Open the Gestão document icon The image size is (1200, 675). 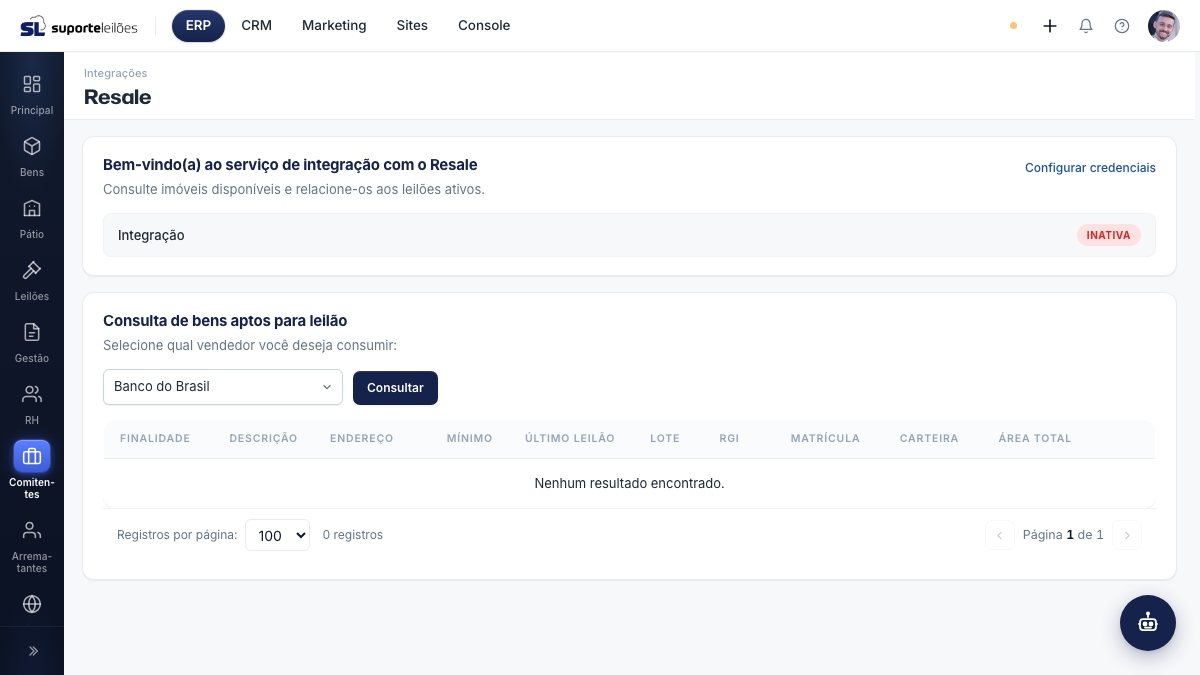tap(32, 332)
